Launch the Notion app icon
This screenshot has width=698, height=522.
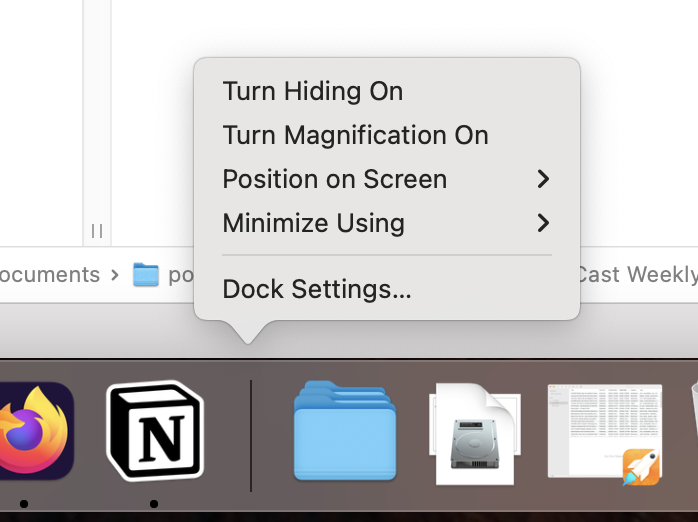[x=155, y=431]
